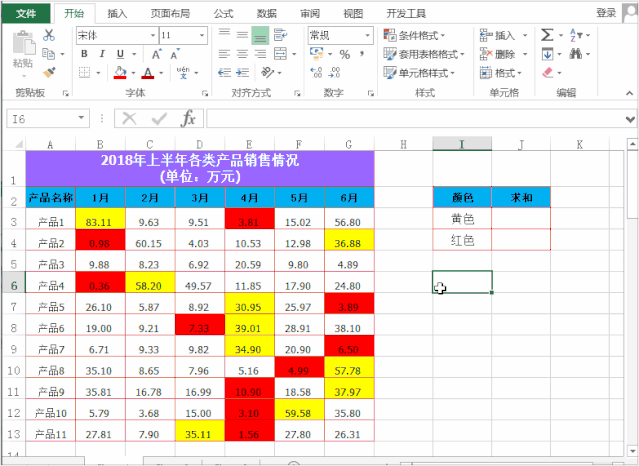Center text horizontally
Screen dimensions: 639x466
pyautogui.click(x=242, y=54)
